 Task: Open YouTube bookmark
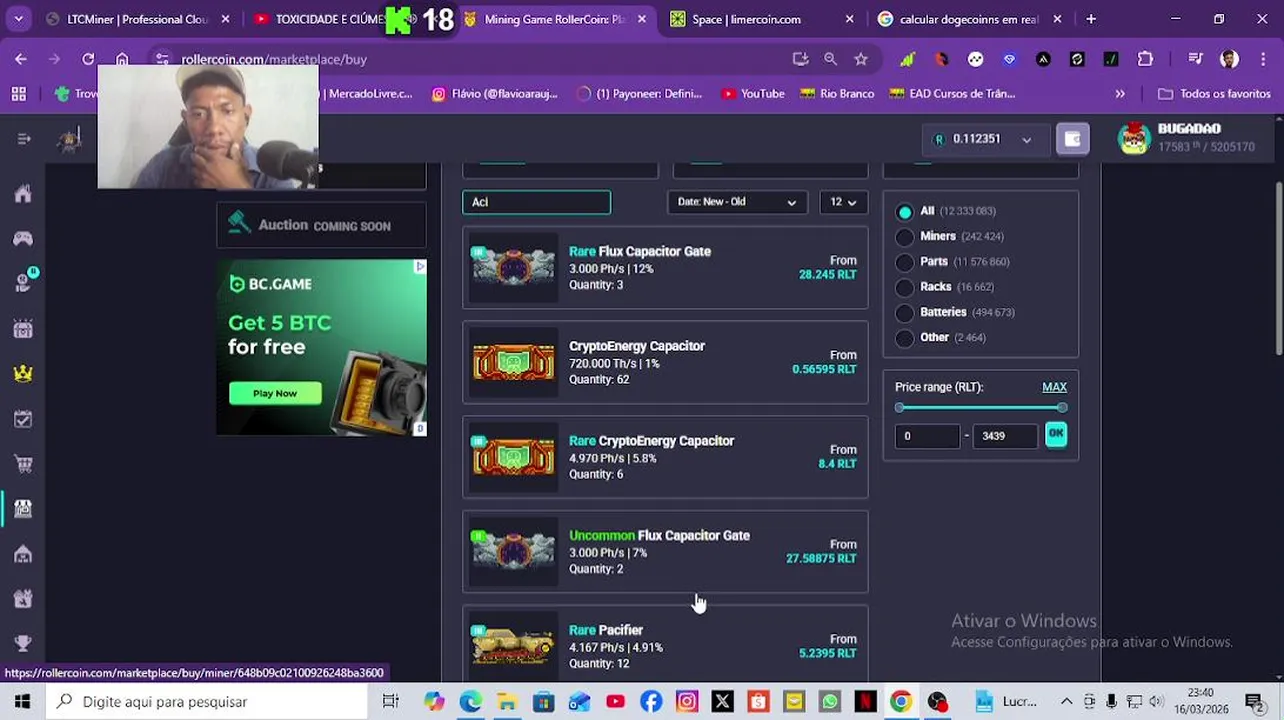click(753, 93)
